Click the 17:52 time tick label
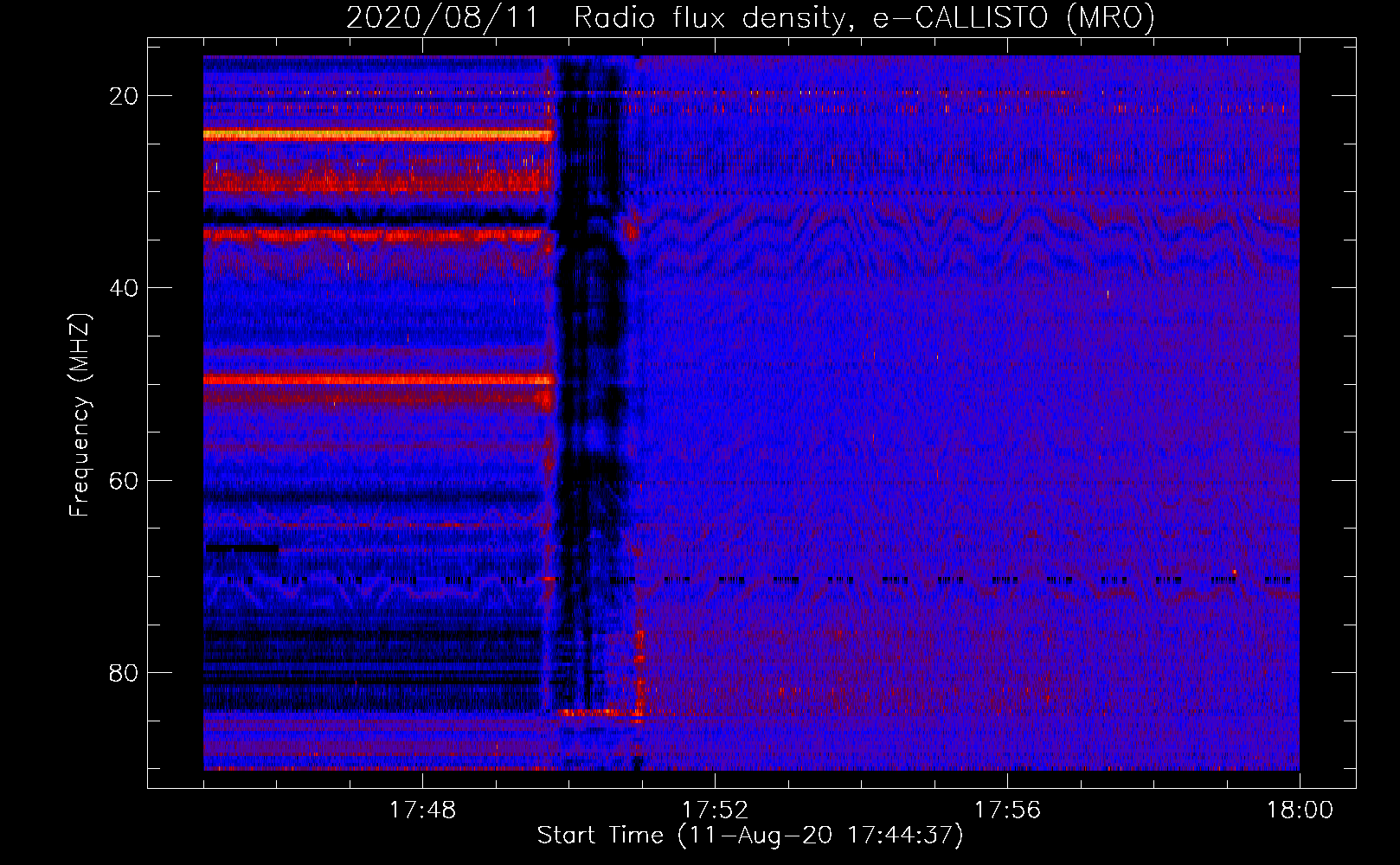The height and width of the screenshot is (865, 1400). coord(715,811)
